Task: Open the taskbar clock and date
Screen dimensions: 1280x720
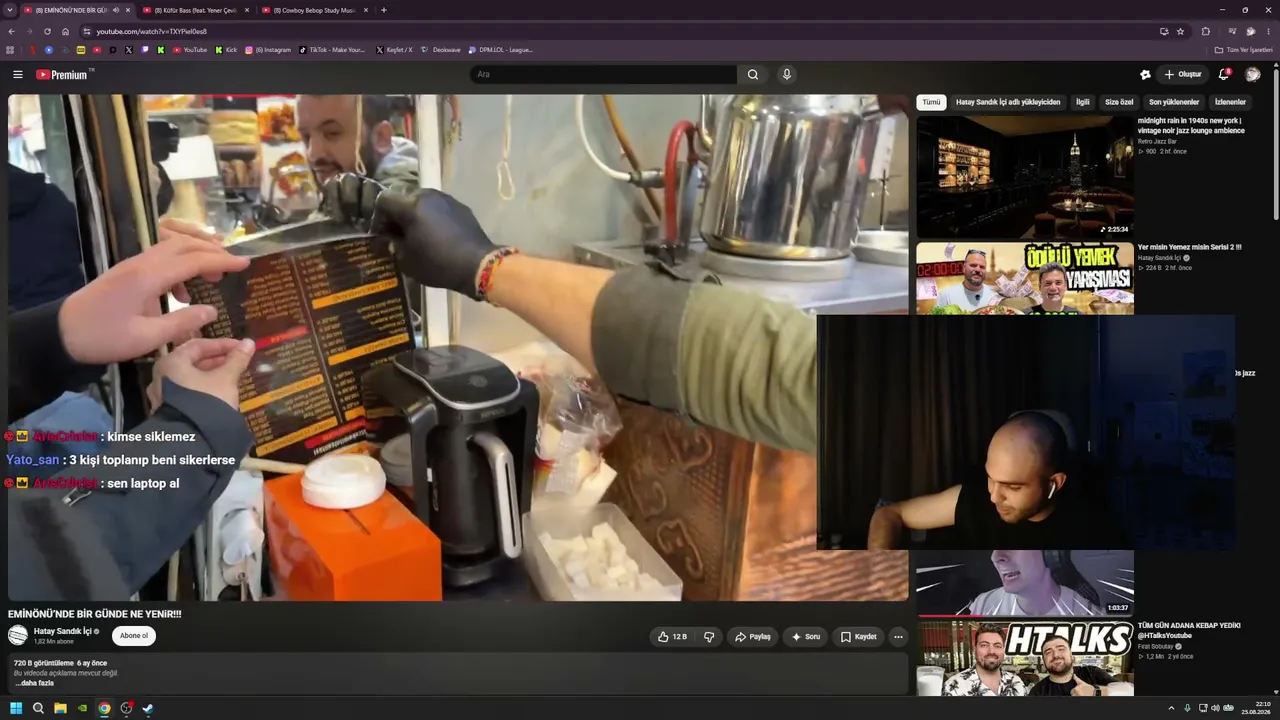Action: click(x=1256, y=709)
